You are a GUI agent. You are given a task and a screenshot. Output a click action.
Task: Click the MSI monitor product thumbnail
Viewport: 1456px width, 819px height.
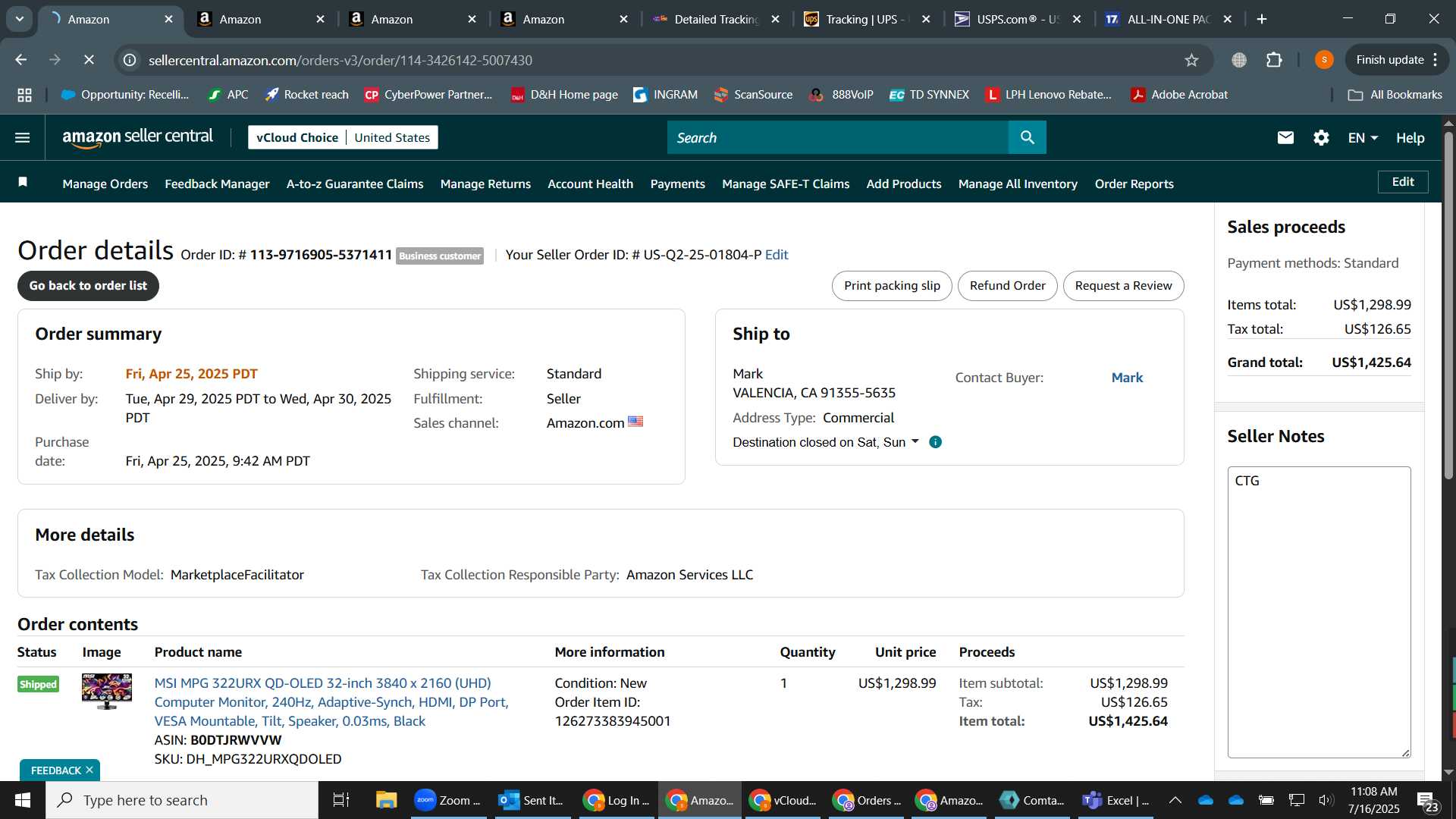coord(107,692)
